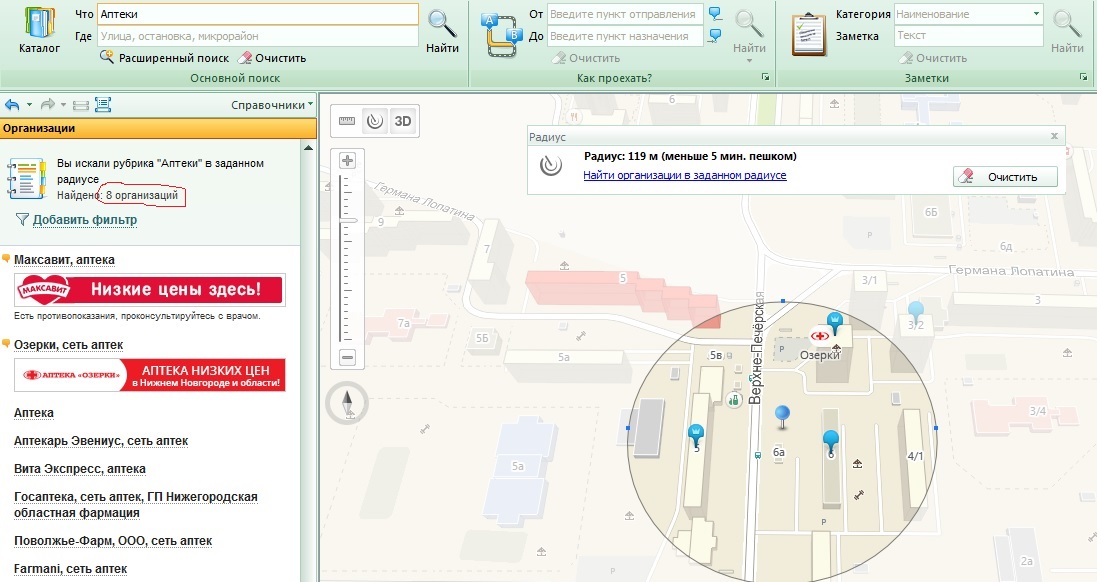Open the Каталог catalog icon
The height and width of the screenshot is (582, 1097).
click(39, 31)
